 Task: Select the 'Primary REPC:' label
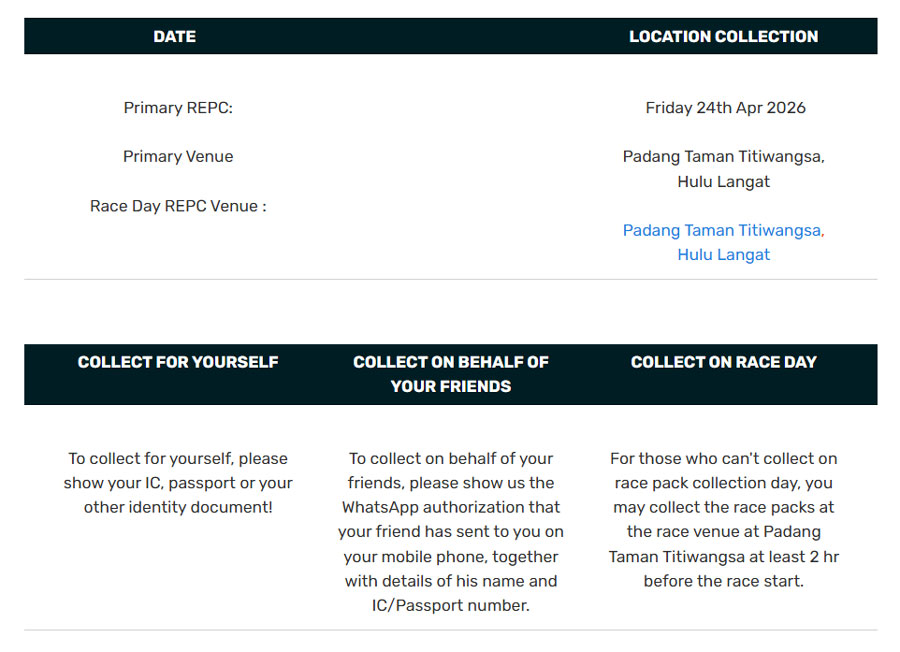click(x=178, y=108)
